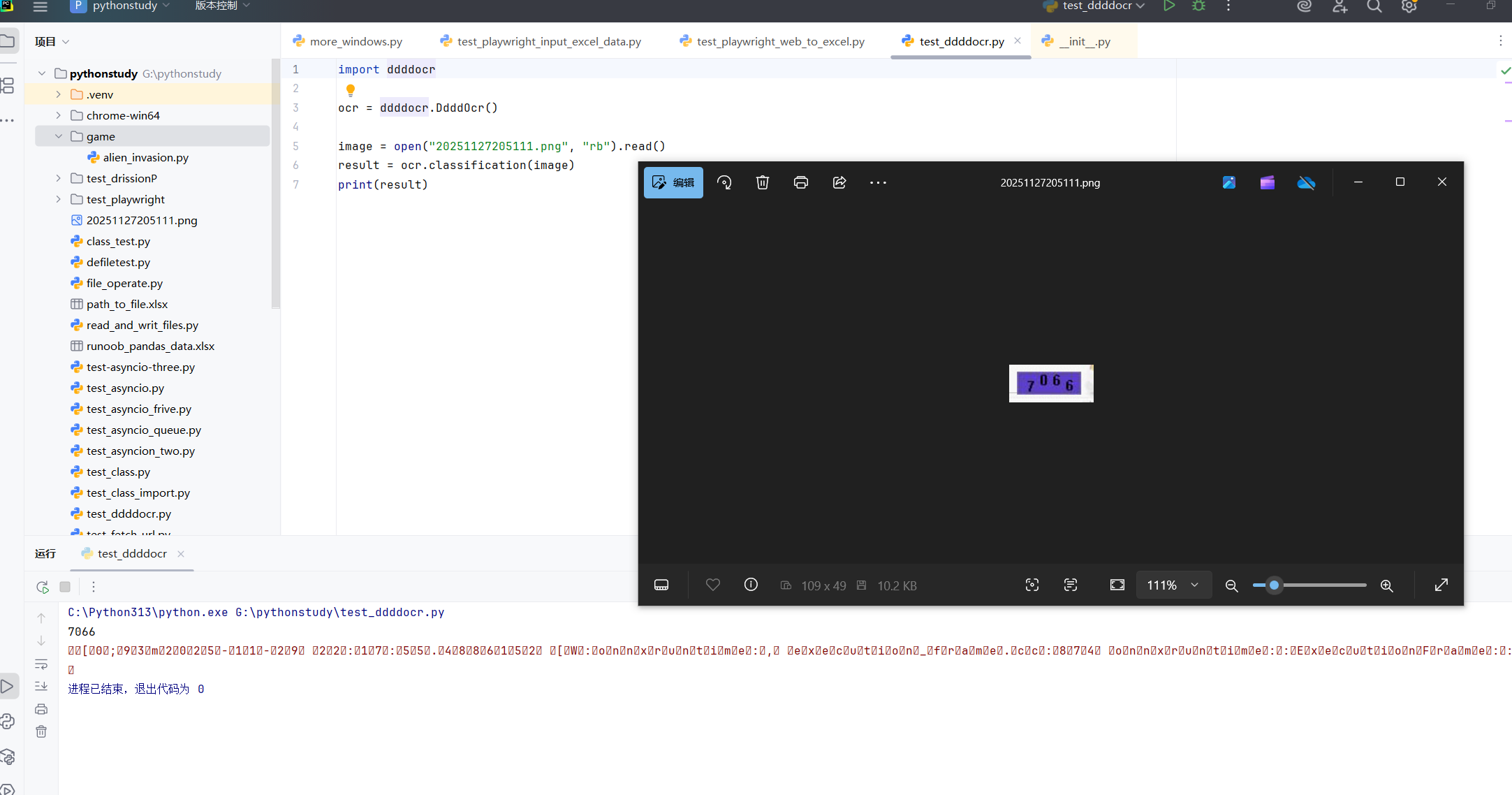Extract text from image with OCR icon
This screenshot has width=1512, height=795.
(x=1071, y=585)
